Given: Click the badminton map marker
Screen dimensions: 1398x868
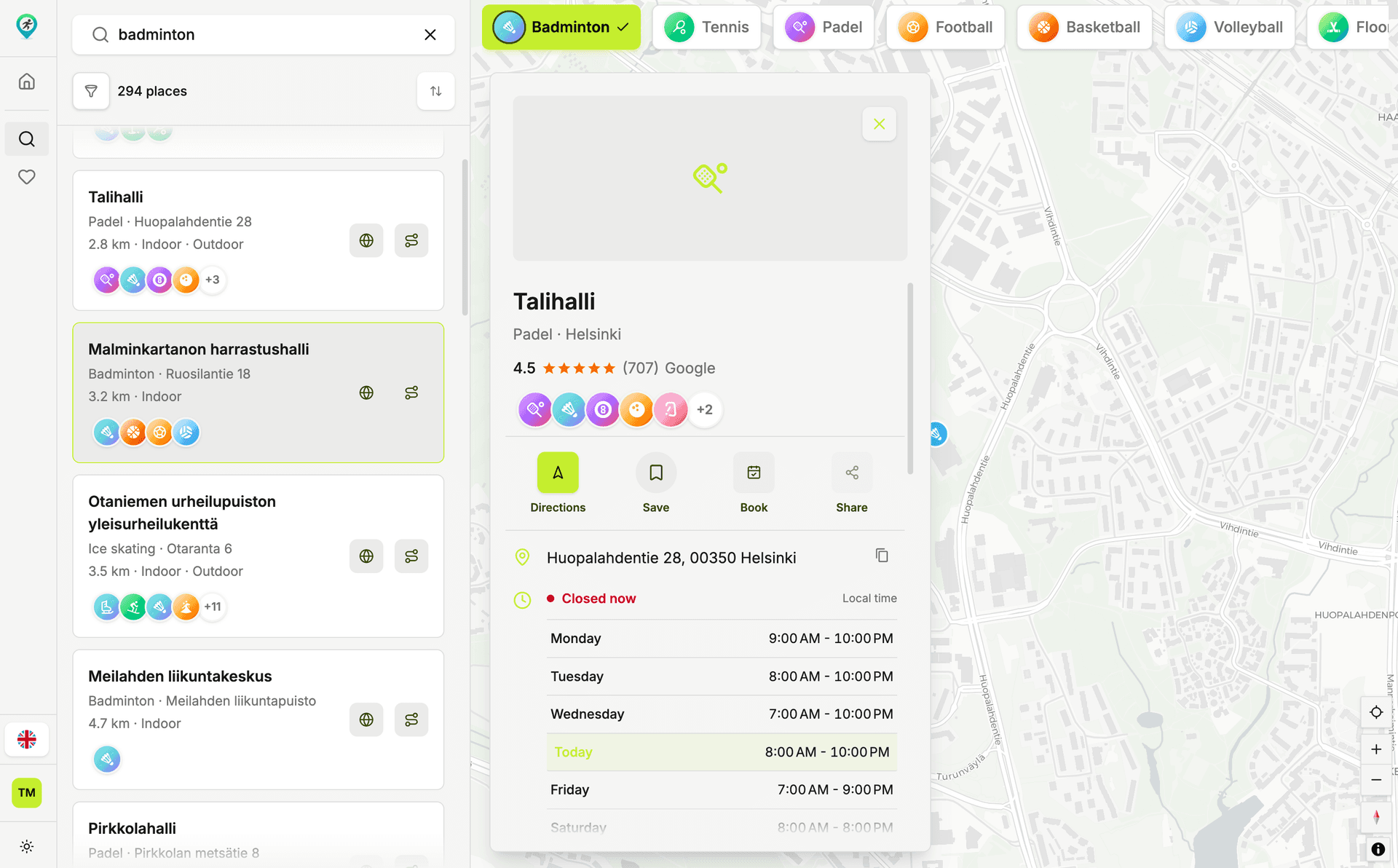Looking at the screenshot, I should click(x=937, y=434).
